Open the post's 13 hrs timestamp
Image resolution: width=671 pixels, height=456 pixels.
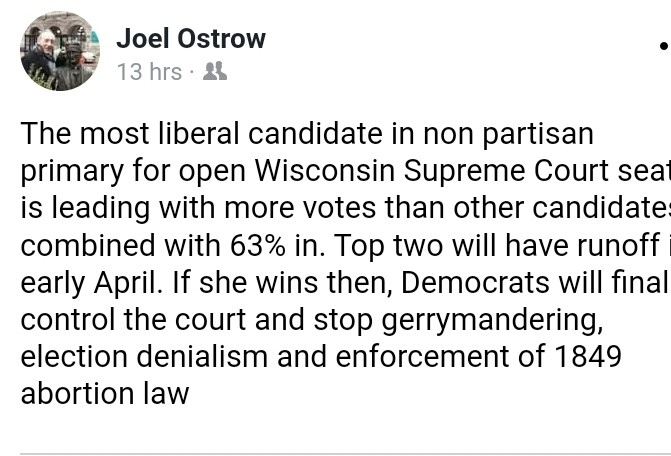click(x=149, y=71)
